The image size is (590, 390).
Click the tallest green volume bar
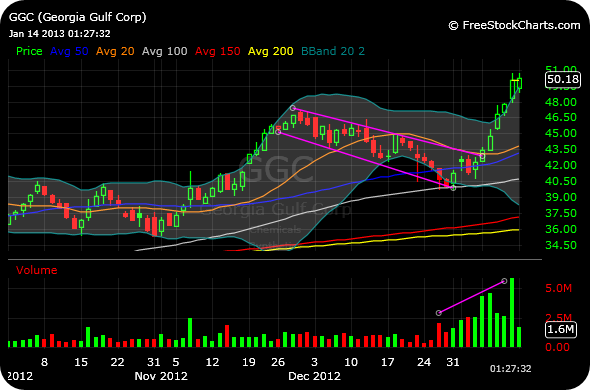[x=512, y=312]
